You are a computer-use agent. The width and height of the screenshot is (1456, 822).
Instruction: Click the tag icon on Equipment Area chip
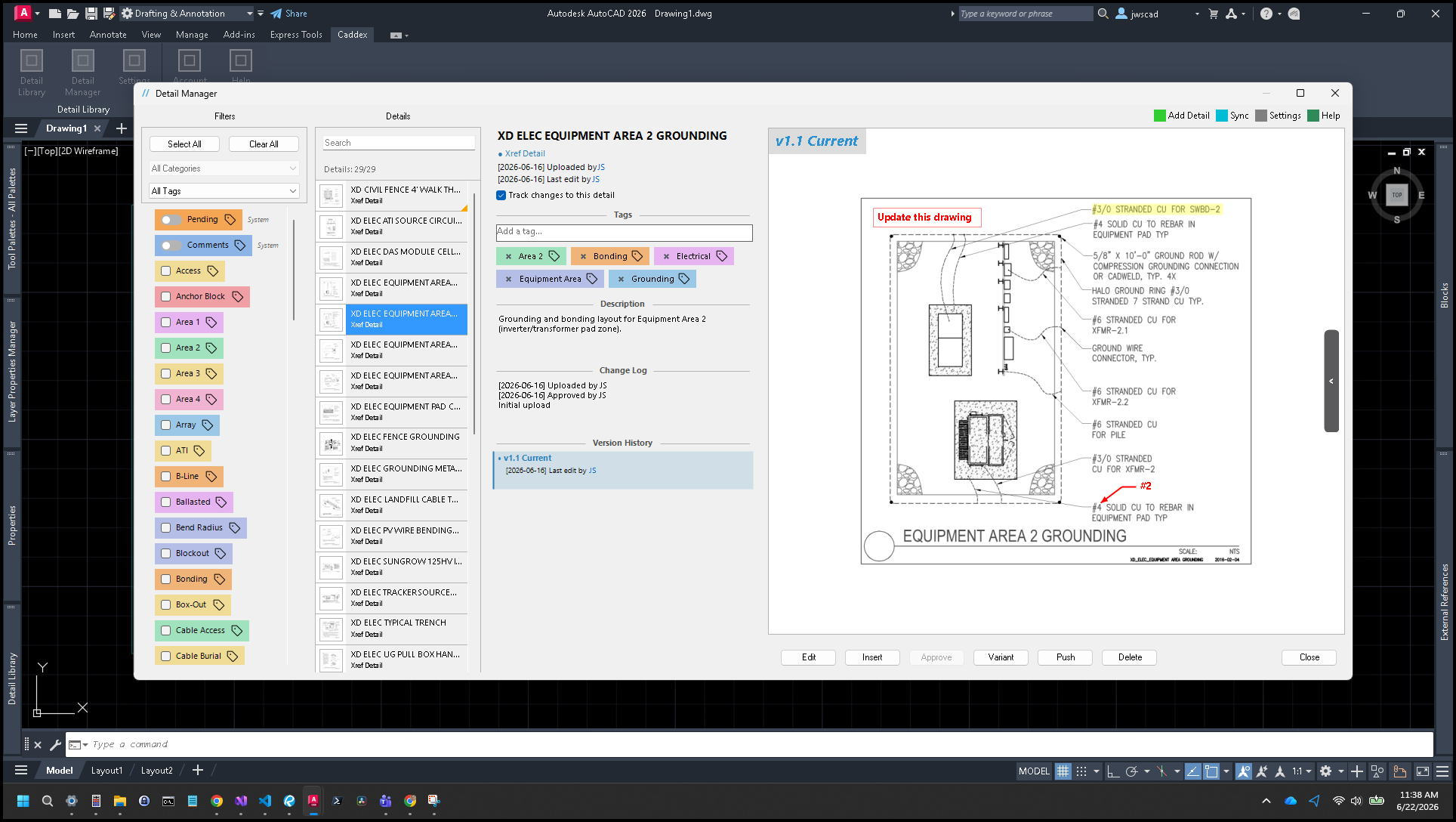(x=592, y=279)
